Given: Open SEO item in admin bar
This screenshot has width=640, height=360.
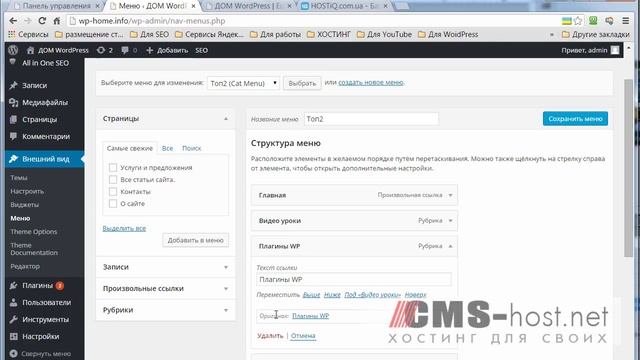Looking at the screenshot, I should [x=201, y=50].
